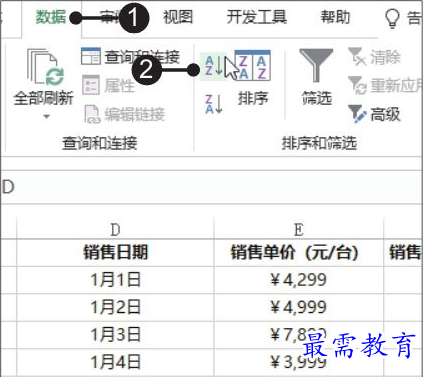This screenshot has height=377, width=424.
Task: Sort descending with Z-A icon
Action: click(214, 104)
